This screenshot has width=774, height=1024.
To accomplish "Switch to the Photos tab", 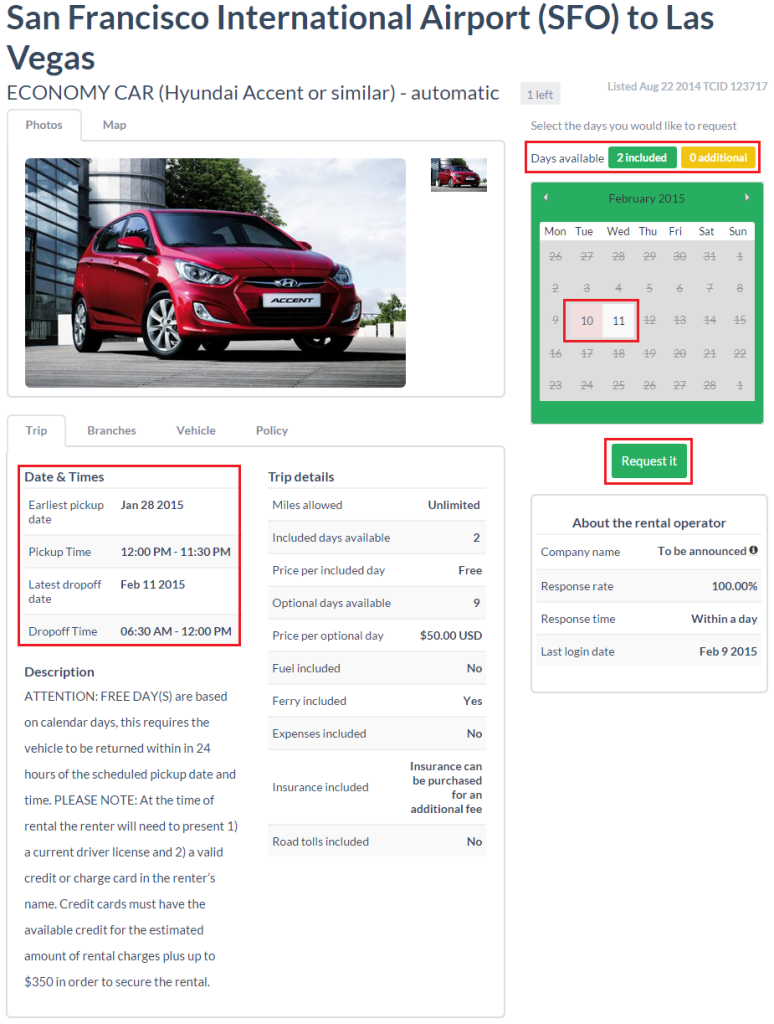I will pos(44,125).
